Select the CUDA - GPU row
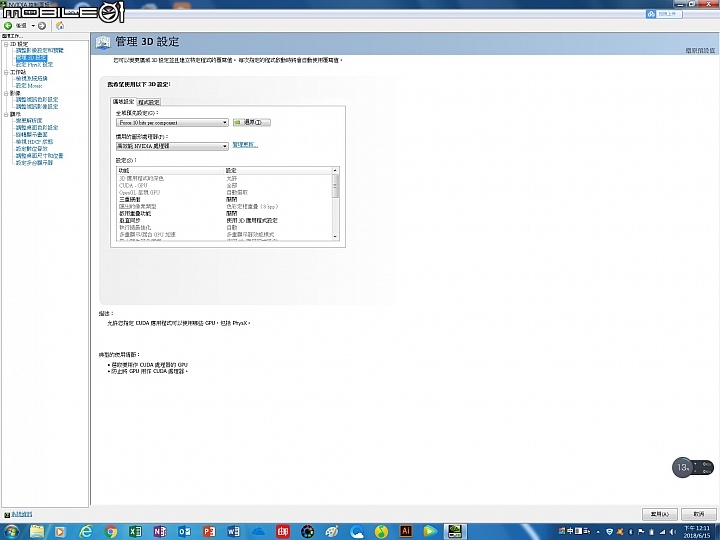 coord(225,186)
